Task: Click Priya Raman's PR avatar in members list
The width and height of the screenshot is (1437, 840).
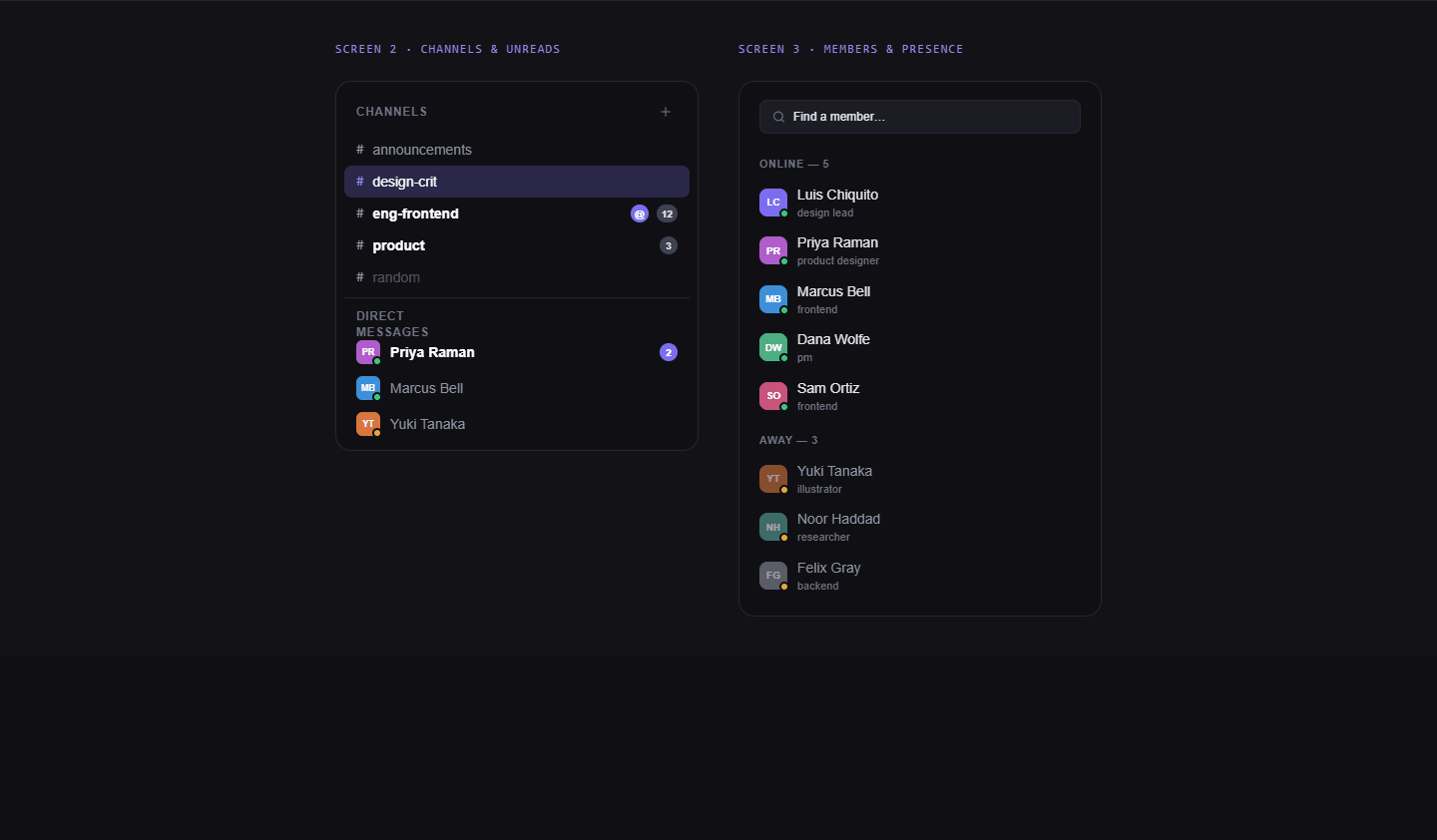Action: click(773, 250)
